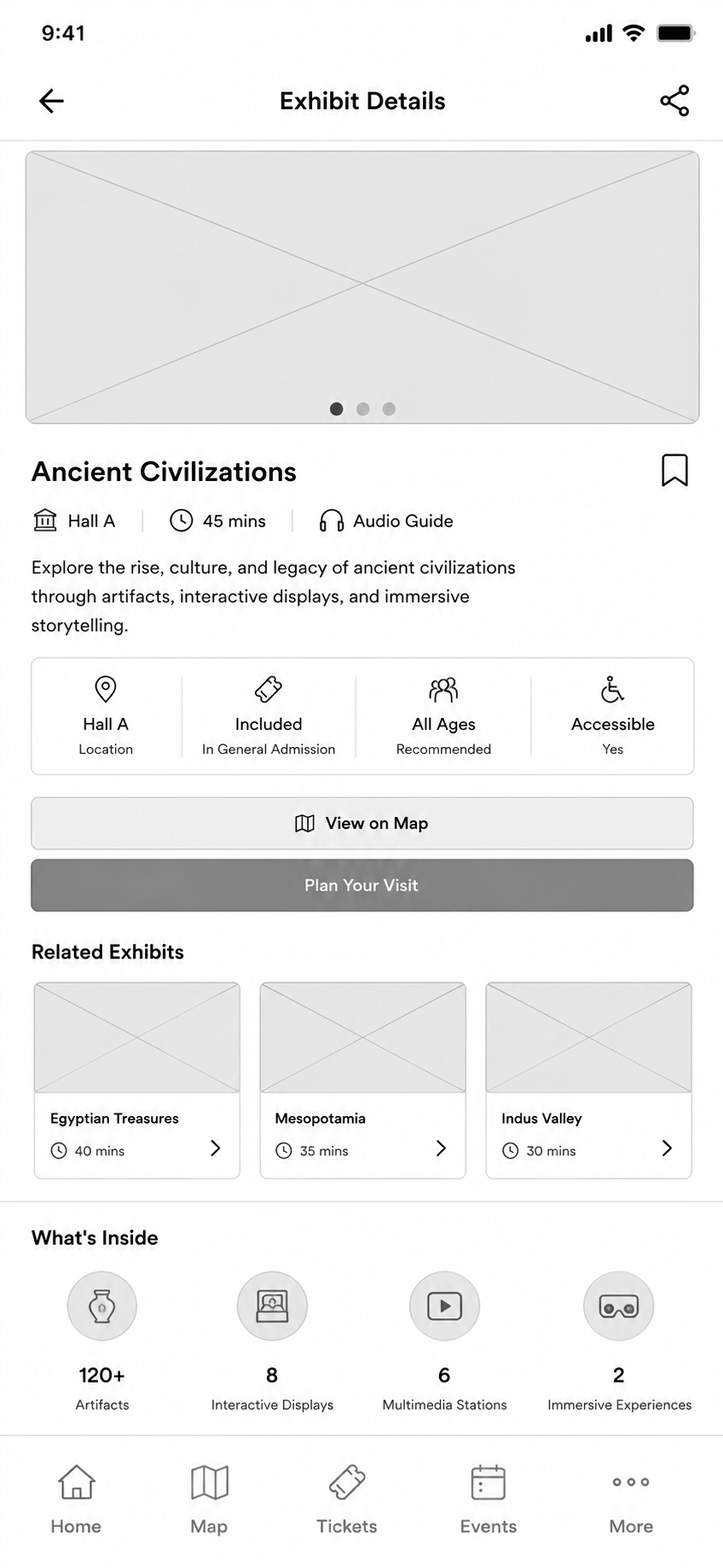Switch to the Events tab
The image size is (723, 1568).
point(488,1500)
